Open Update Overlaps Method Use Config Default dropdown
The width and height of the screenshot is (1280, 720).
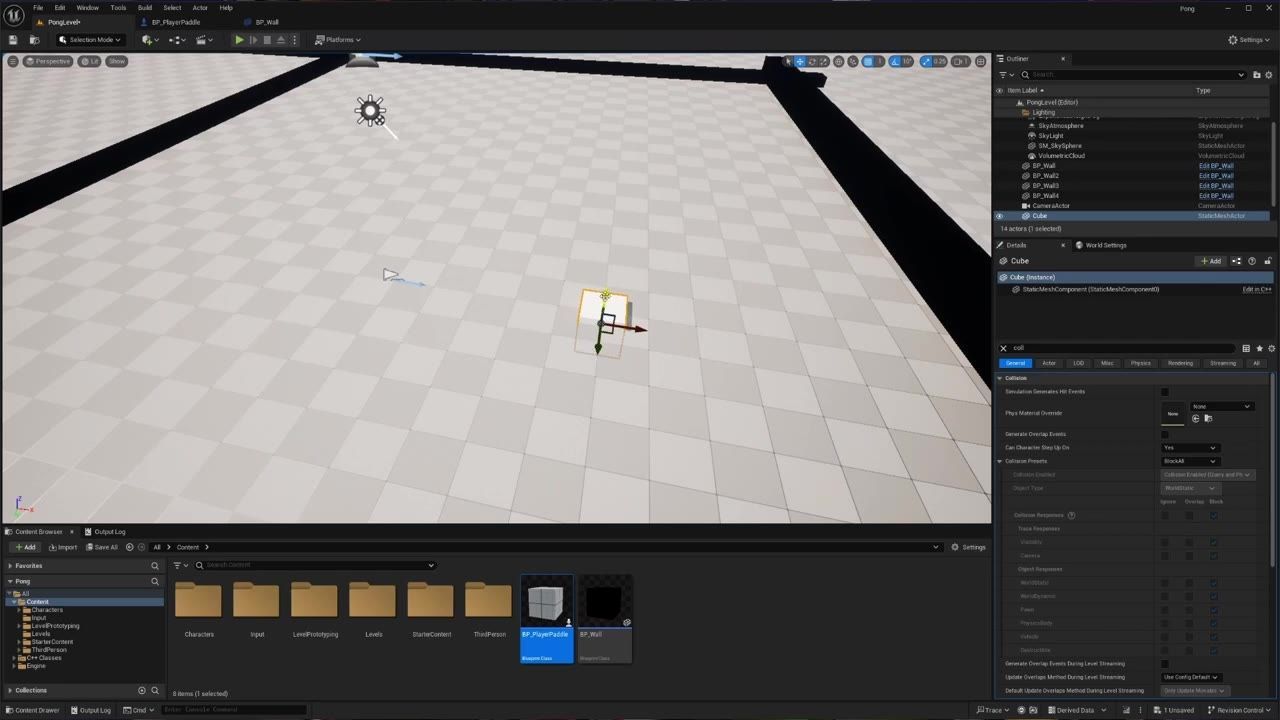(x=1191, y=677)
